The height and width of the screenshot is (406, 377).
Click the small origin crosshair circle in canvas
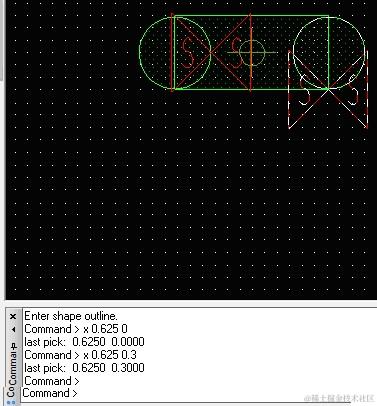[x=252, y=52]
